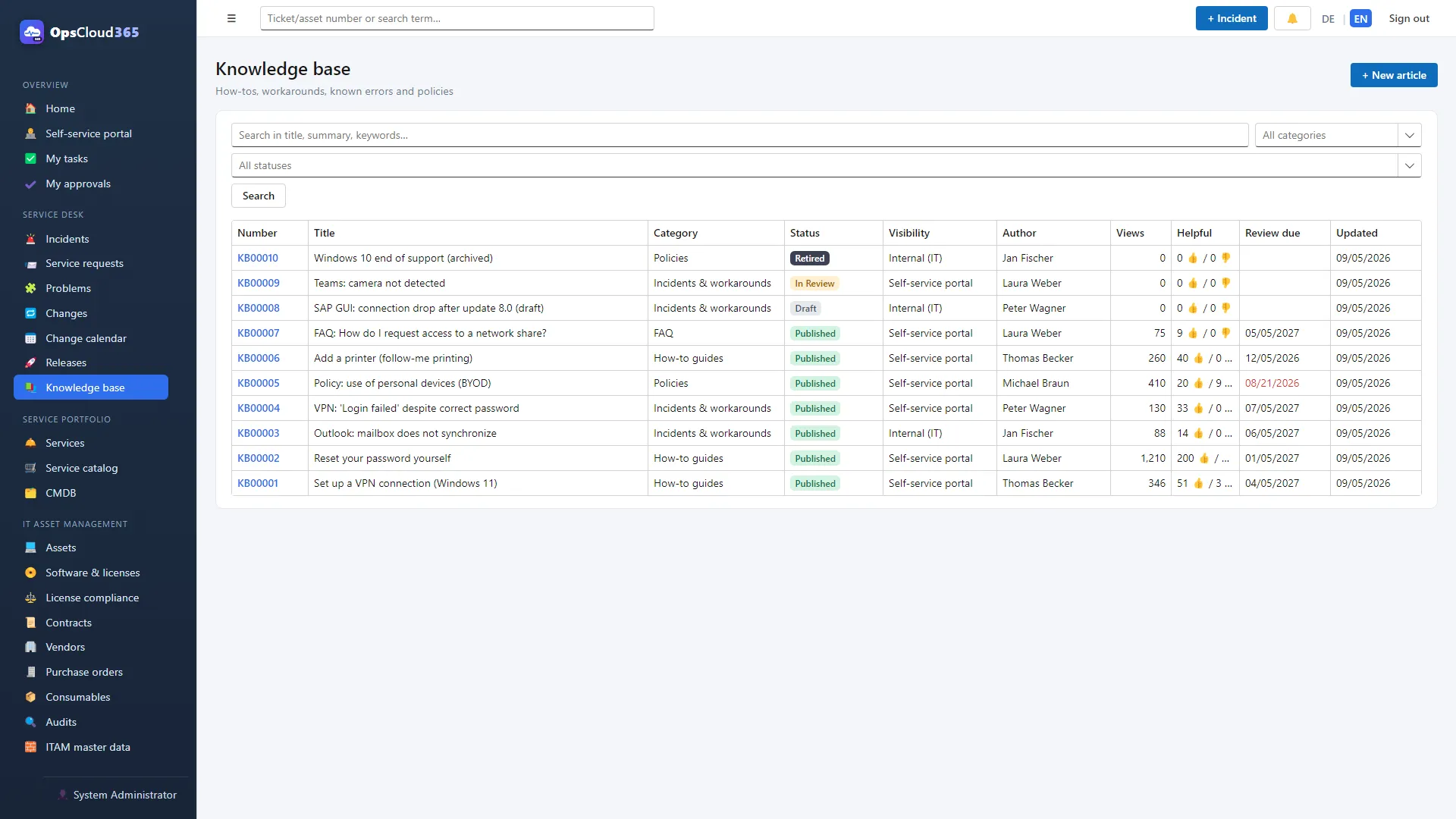
Task: Open article KB00010
Action: [258, 258]
